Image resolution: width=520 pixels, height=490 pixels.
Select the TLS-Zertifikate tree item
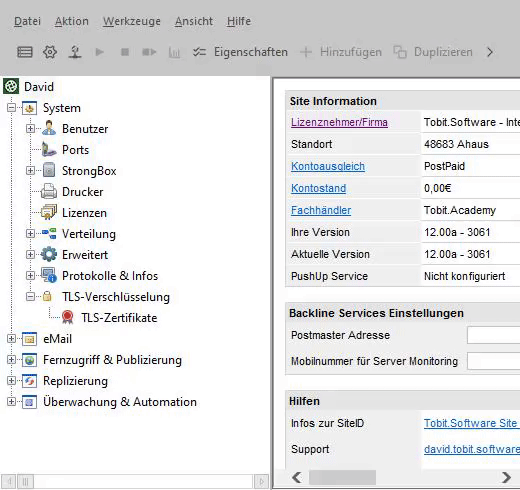[119, 318]
